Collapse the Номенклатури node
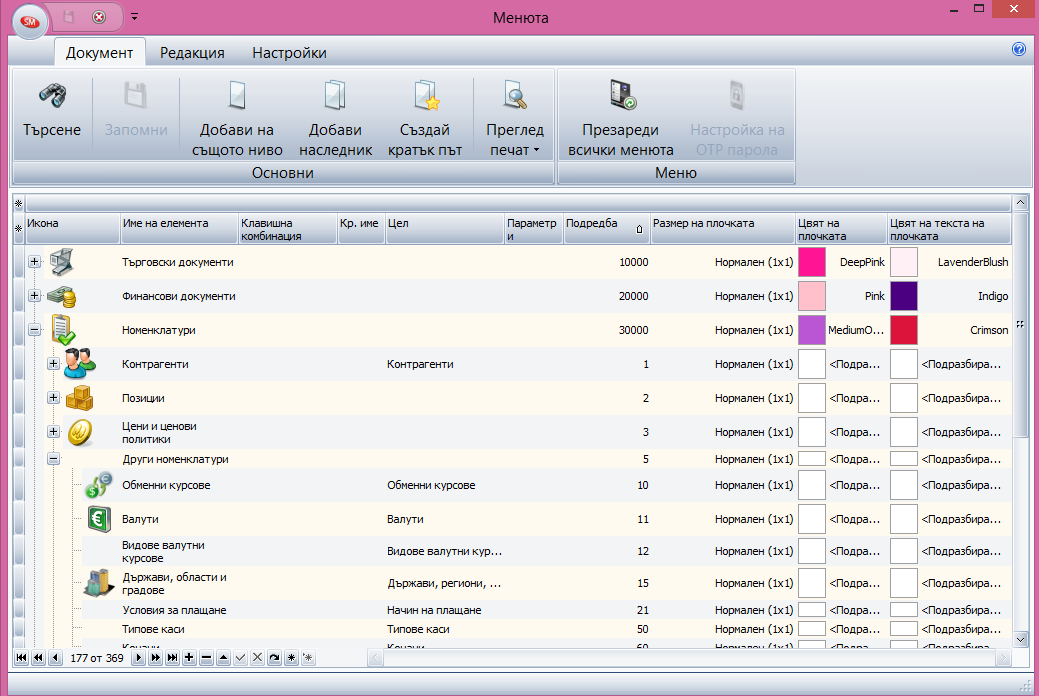Viewport: 1039px width, 696px height. point(34,329)
